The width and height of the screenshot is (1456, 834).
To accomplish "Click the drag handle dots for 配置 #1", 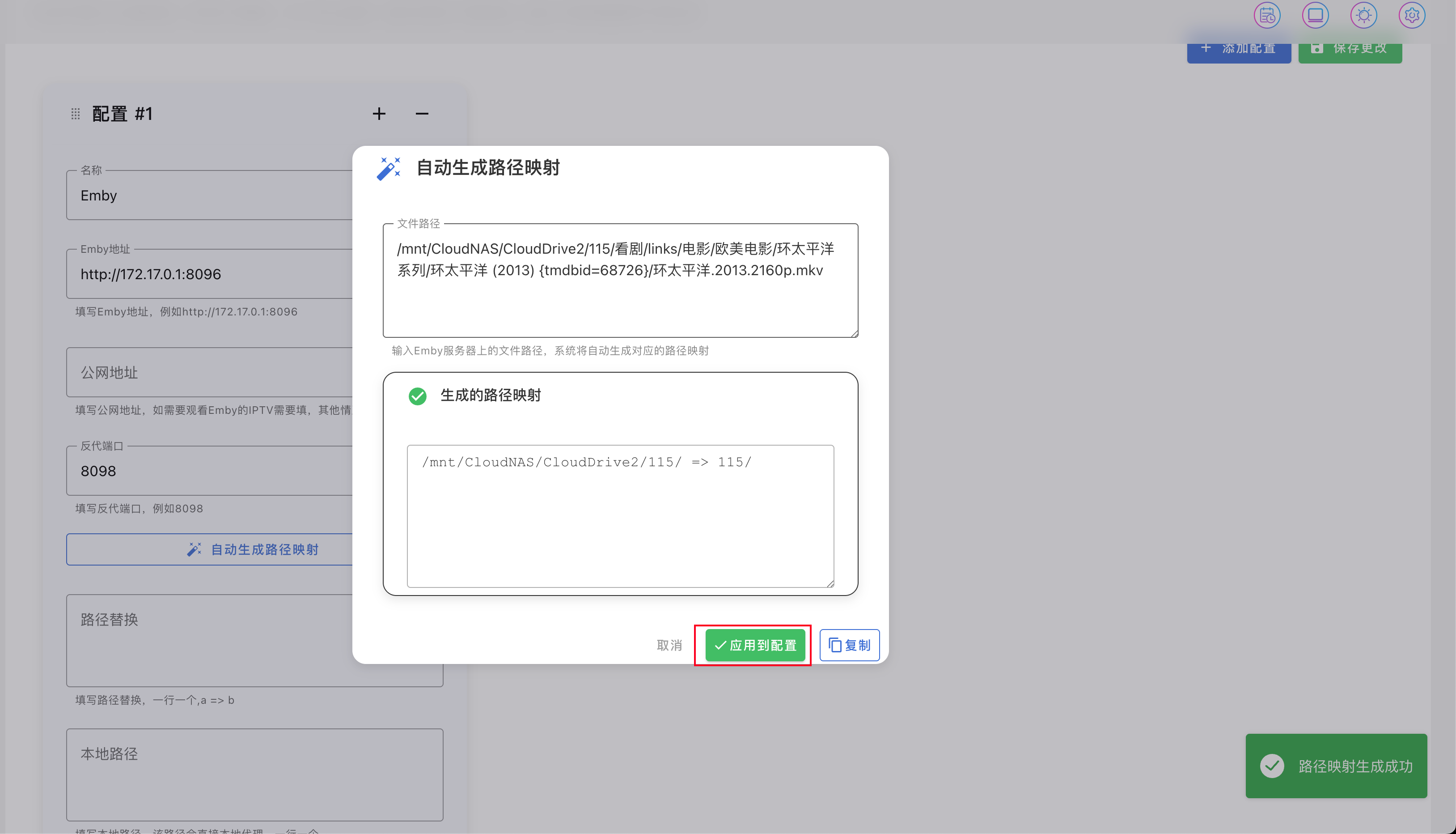I will 76,113.
